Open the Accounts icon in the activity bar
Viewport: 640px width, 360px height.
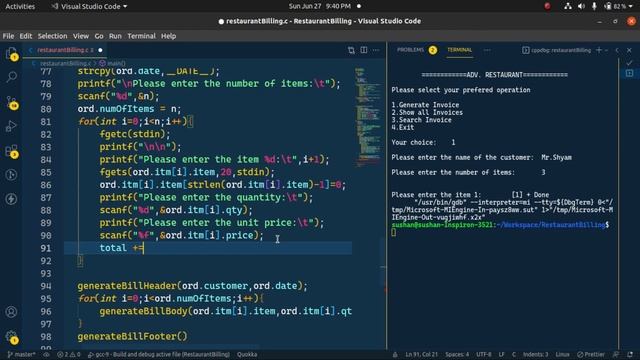coord(11,312)
